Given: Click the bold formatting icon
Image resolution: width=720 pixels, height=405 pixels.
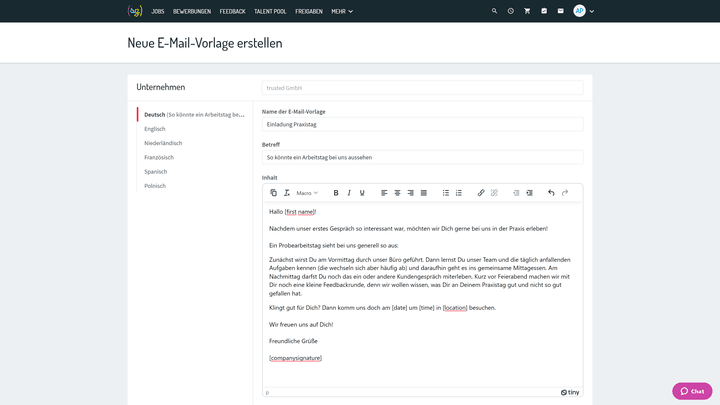Looking at the screenshot, I should click(336, 193).
